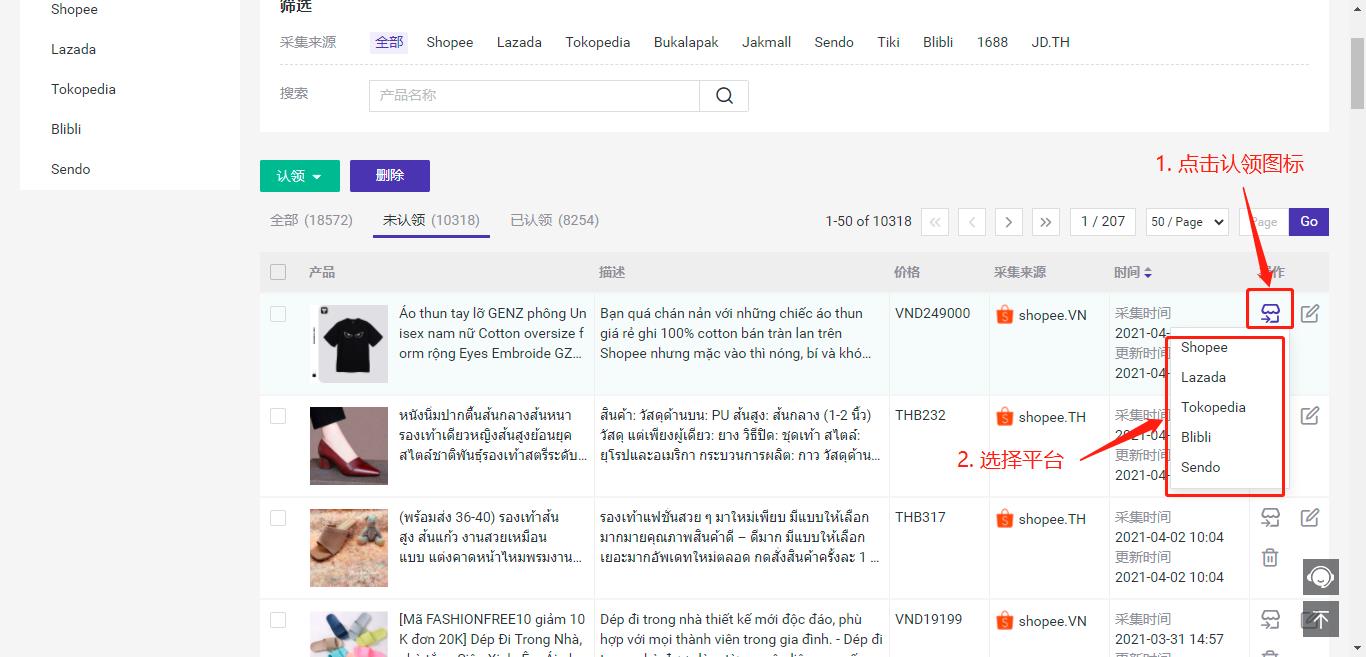Image resolution: width=1366 pixels, height=657 pixels.
Task: Click the back-to-top arrow icon
Action: [1320, 620]
